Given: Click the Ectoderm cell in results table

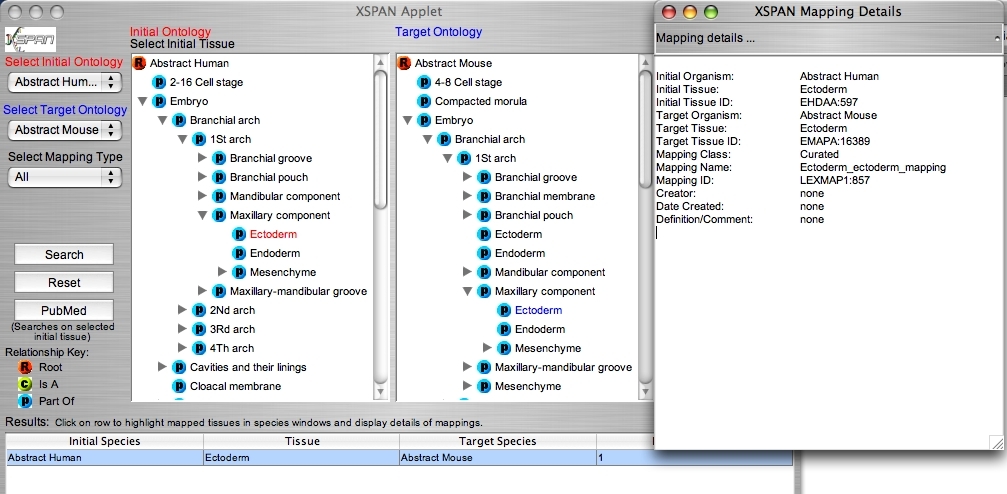Looking at the screenshot, I should point(302,458).
